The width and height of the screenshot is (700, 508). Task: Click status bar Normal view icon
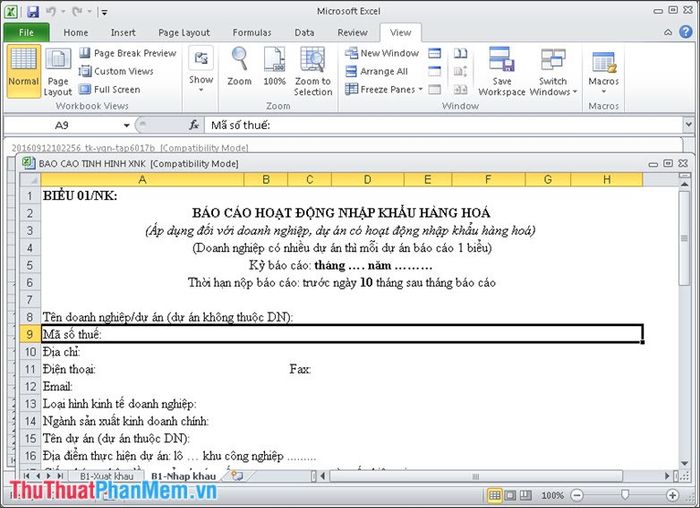click(494, 495)
